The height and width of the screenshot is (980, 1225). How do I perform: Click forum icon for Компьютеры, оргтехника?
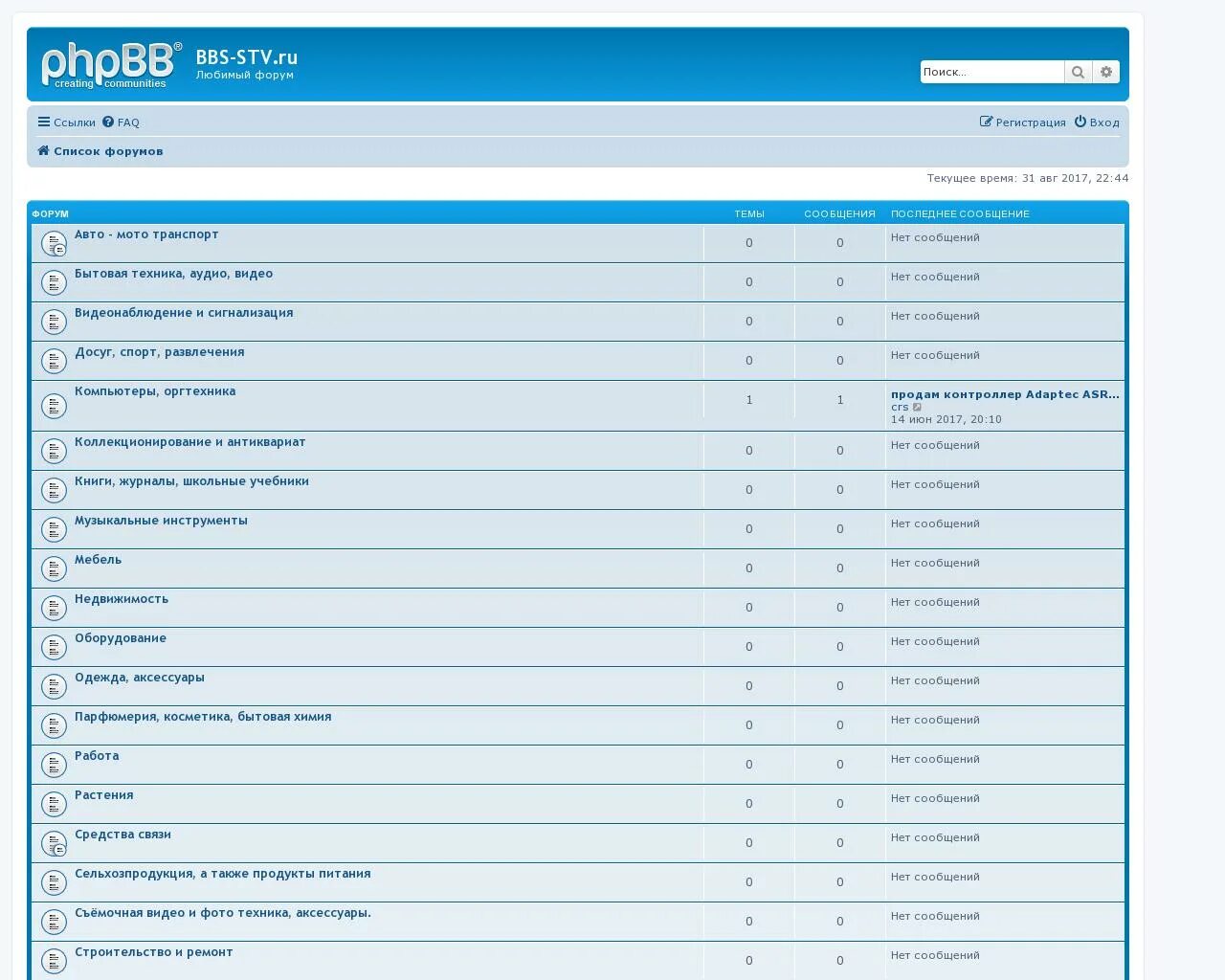click(54, 406)
